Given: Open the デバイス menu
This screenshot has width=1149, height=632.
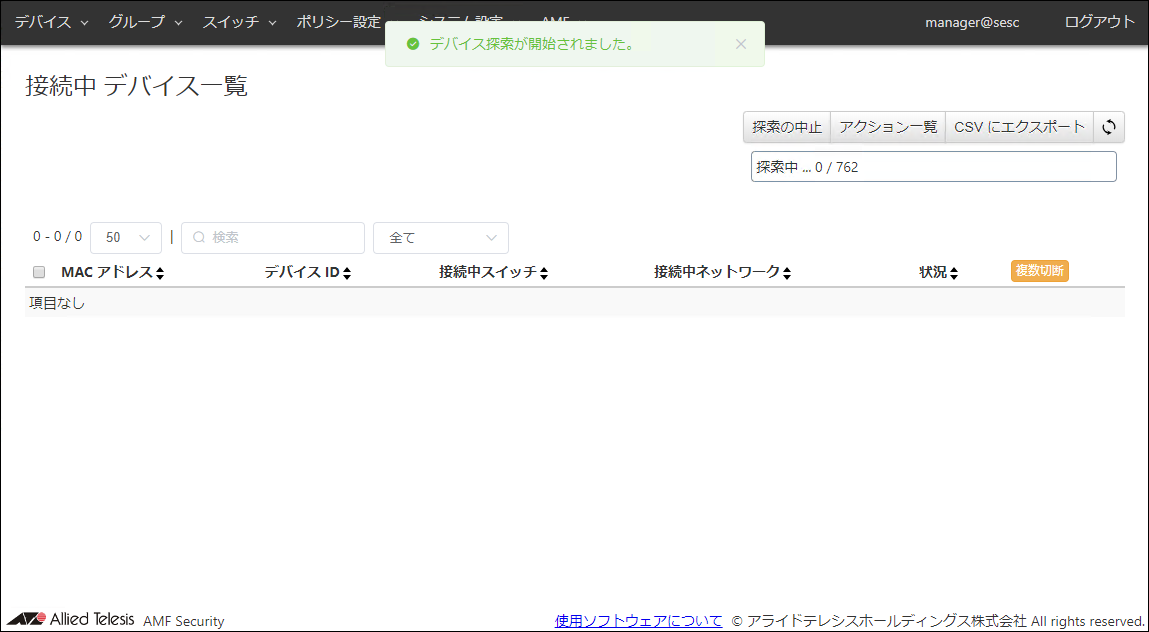Looking at the screenshot, I should (51, 22).
